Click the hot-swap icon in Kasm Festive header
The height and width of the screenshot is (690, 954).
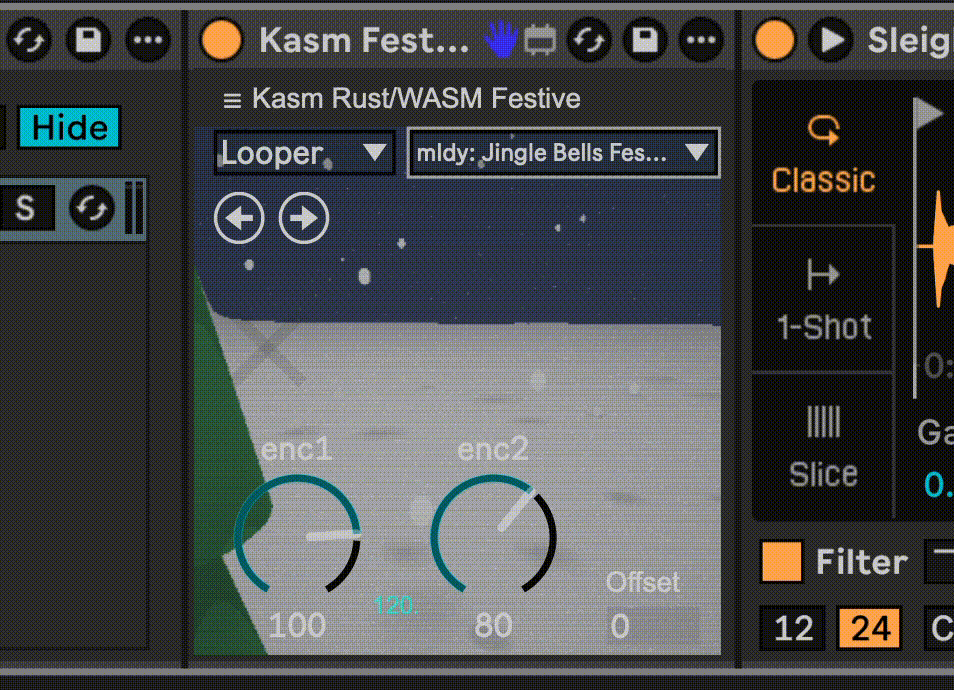click(x=591, y=41)
